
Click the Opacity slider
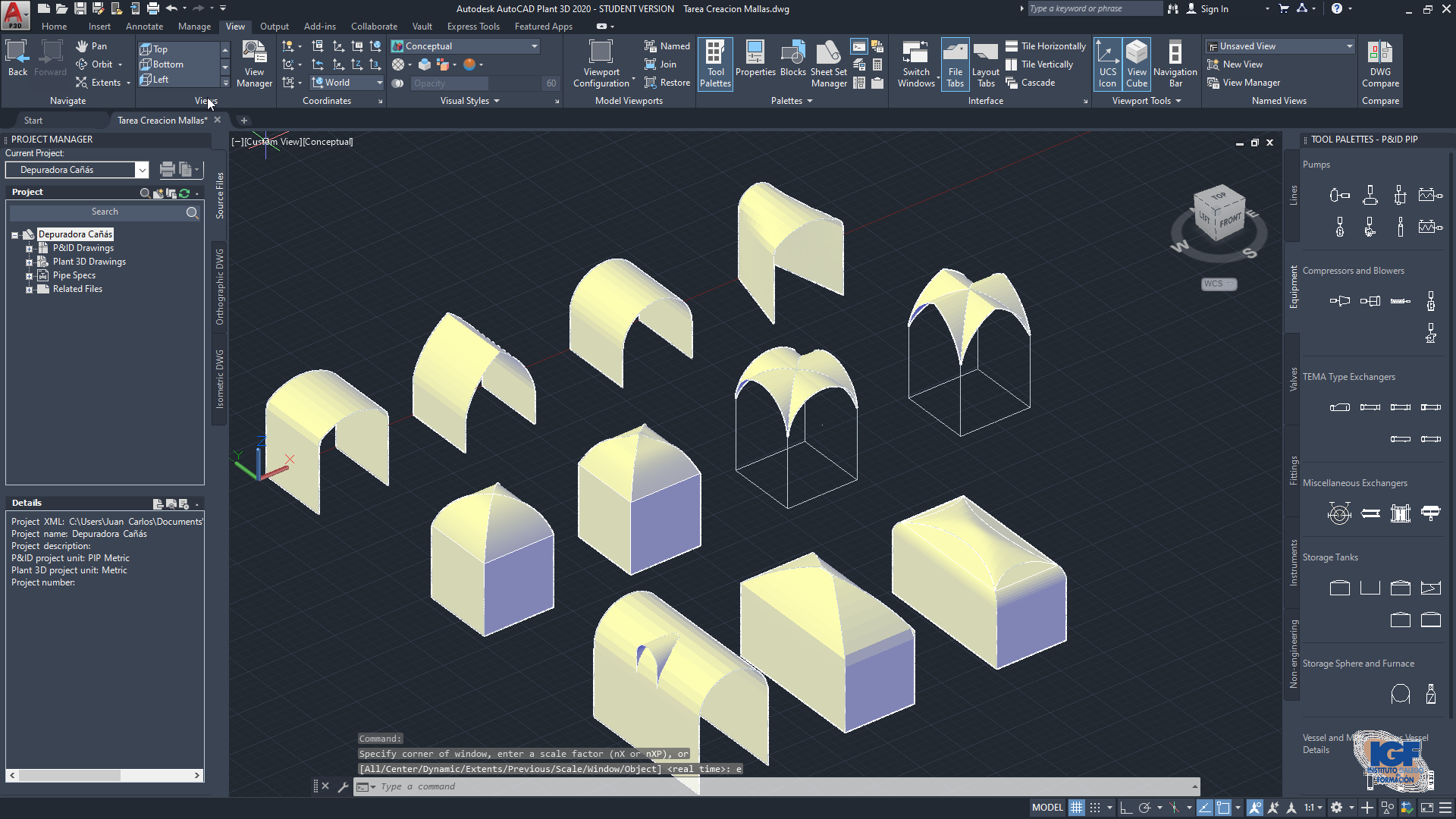click(x=484, y=83)
